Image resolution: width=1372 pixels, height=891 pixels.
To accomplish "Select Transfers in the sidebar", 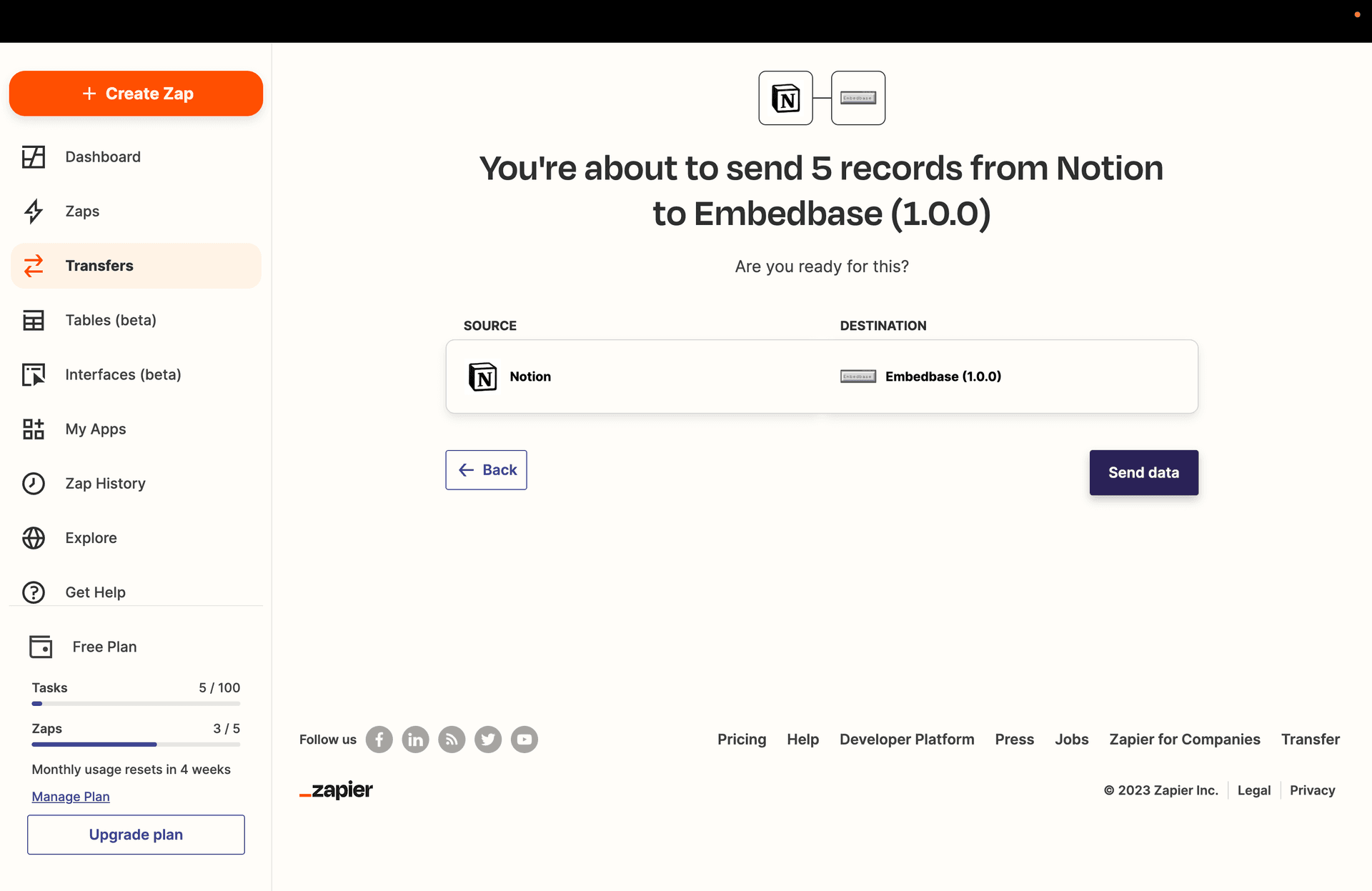I will [136, 266].
